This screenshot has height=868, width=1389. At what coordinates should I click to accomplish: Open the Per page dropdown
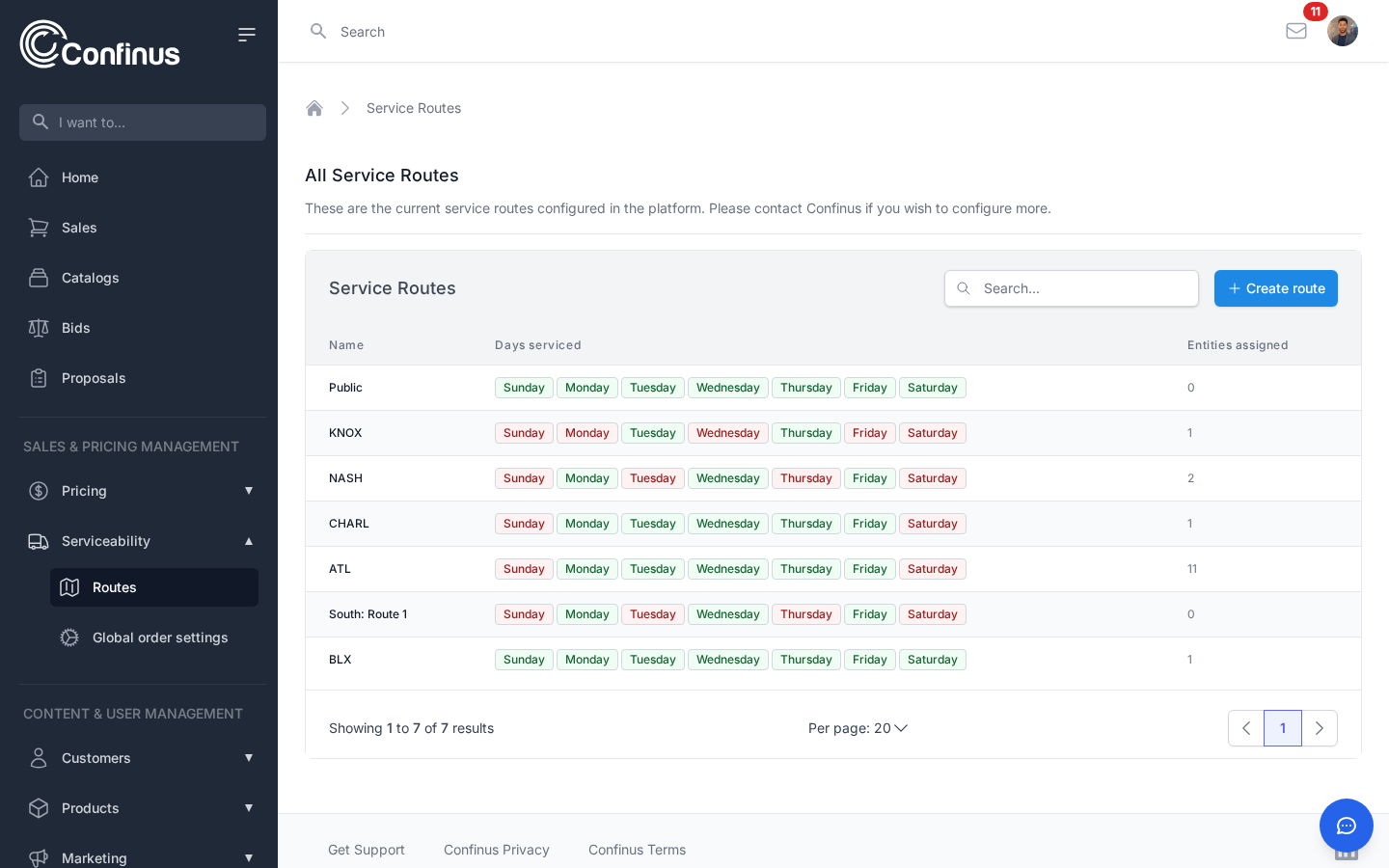(x=858, y=728)
